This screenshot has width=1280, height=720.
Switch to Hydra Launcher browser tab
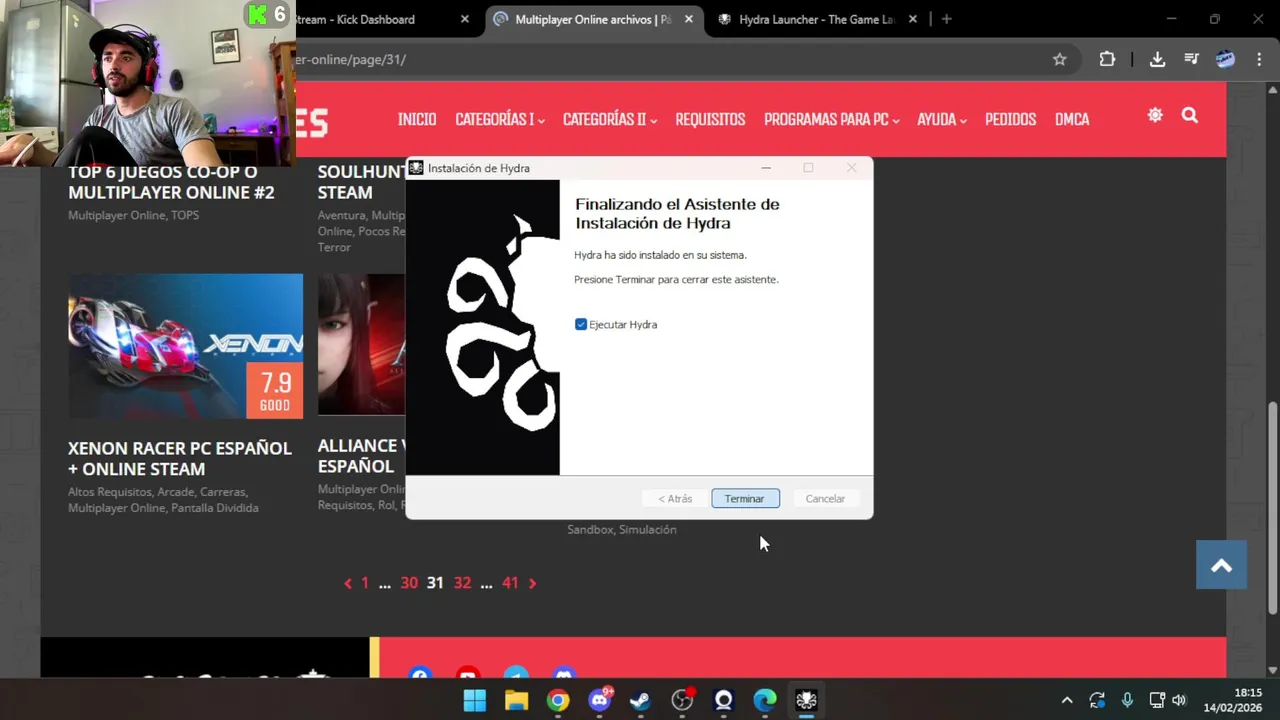[x=815, y=19]
